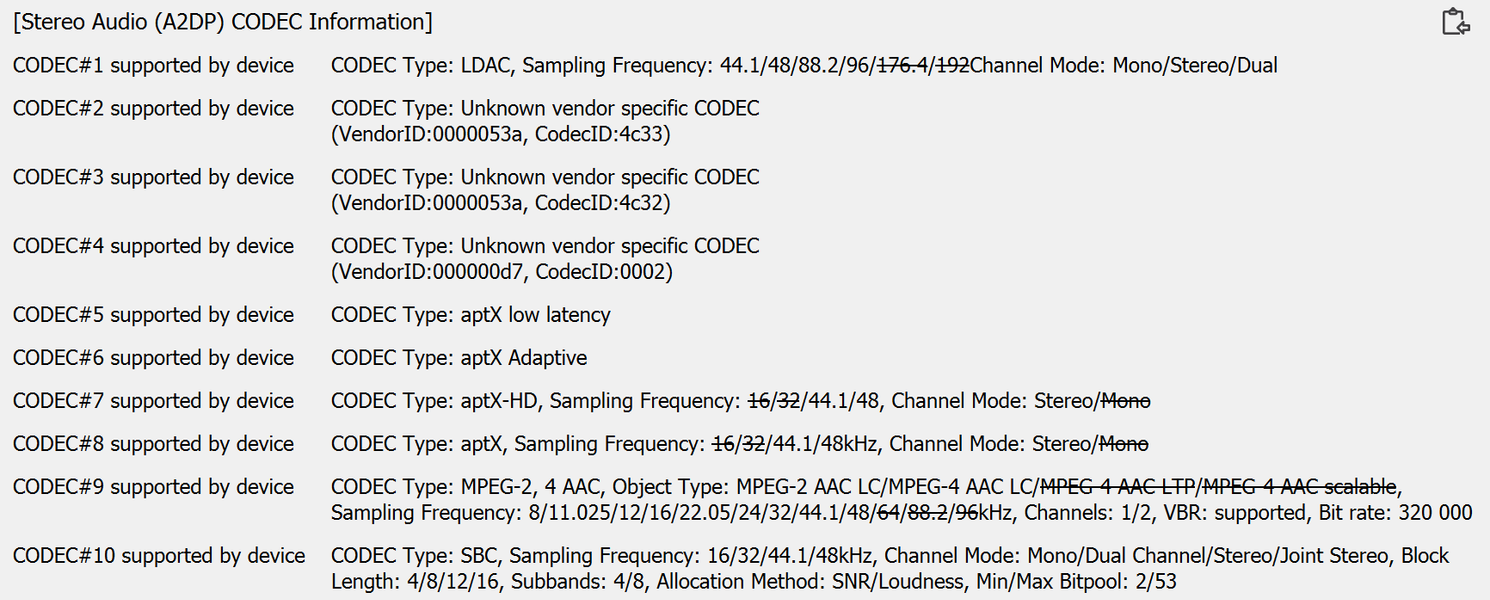Screen dimensions: 1490x600
Task: Select the CODEC#4 supported by device label
Action: click(153, 247)
